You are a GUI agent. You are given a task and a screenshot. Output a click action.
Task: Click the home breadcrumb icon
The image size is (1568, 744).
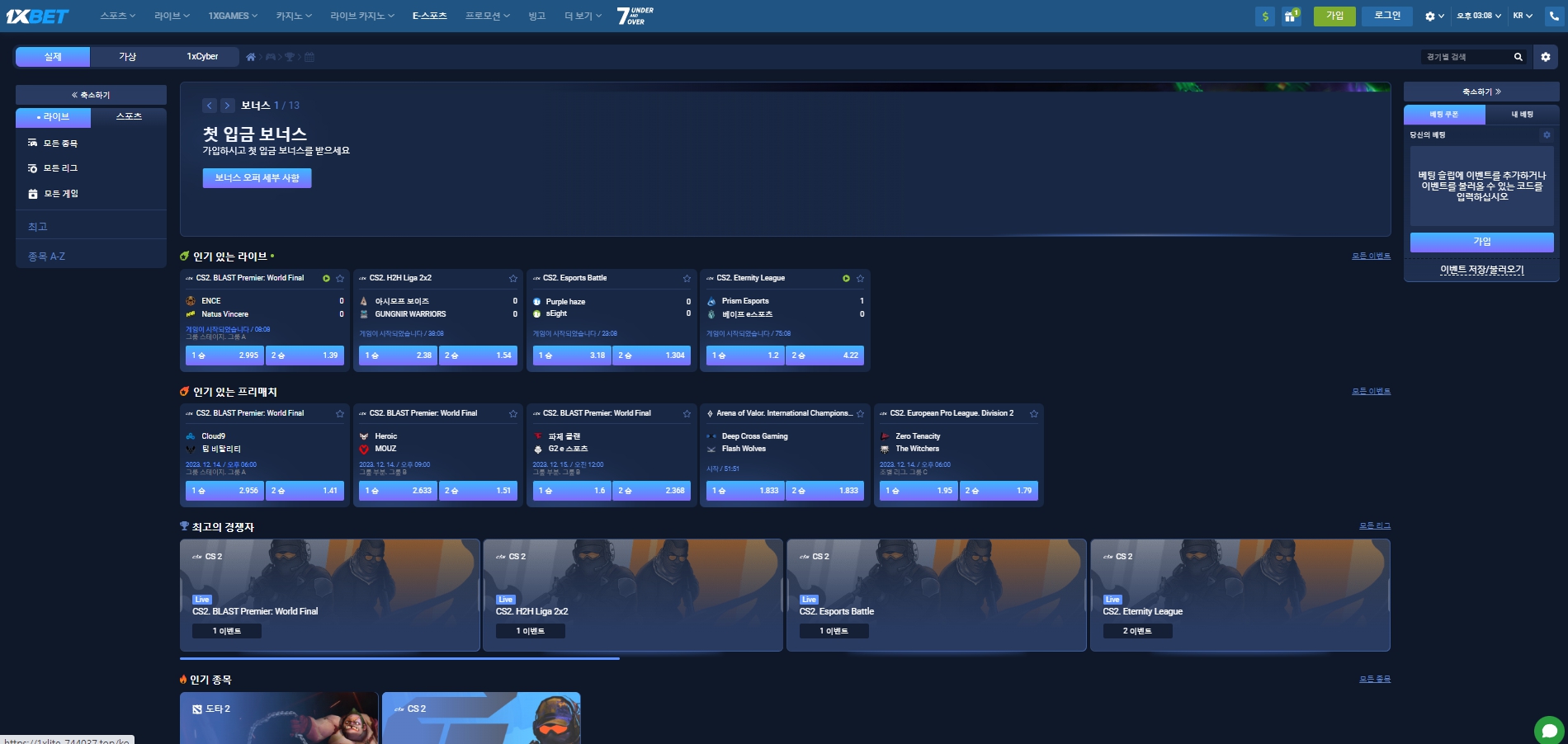point(251,57)
